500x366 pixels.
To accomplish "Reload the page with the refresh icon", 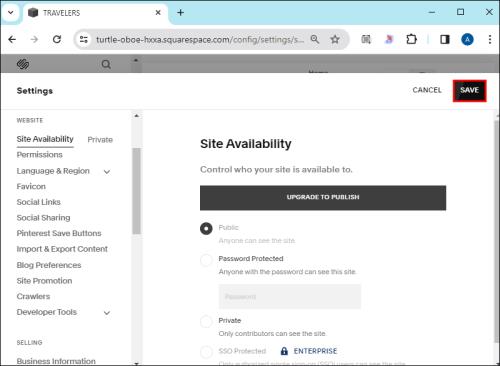I will [x=57, y=39].
